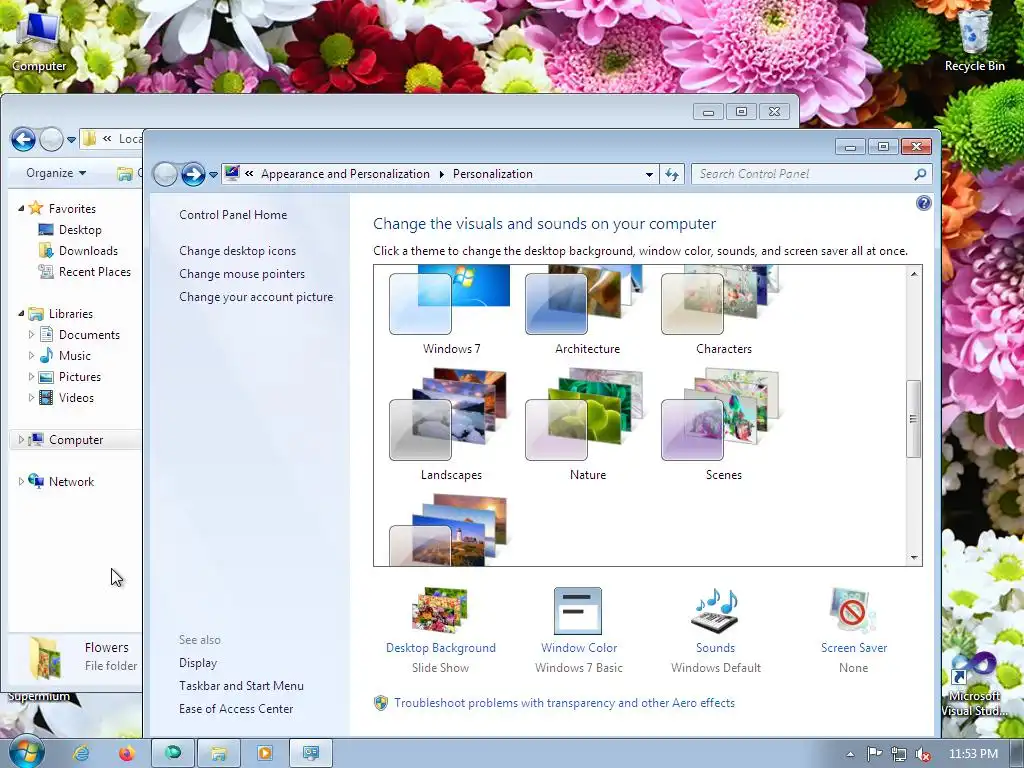This screenshot has height=768, width=1024.
Task: Expand the Pictures library node
Action: pos(31,377)
